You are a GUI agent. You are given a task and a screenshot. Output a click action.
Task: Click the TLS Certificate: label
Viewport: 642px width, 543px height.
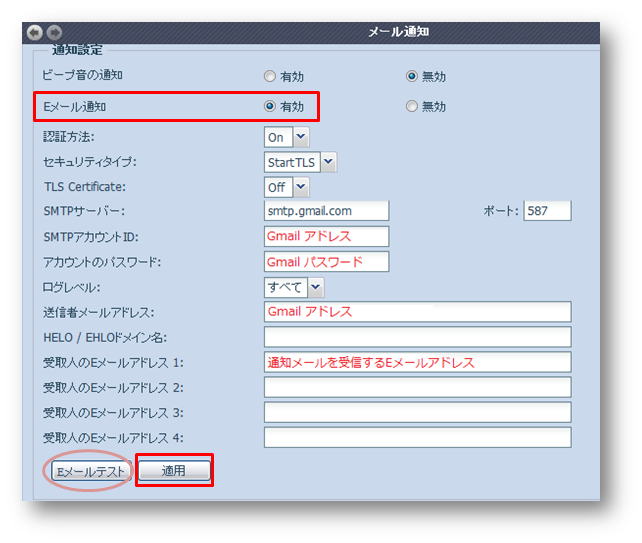[x=85, y=187]
